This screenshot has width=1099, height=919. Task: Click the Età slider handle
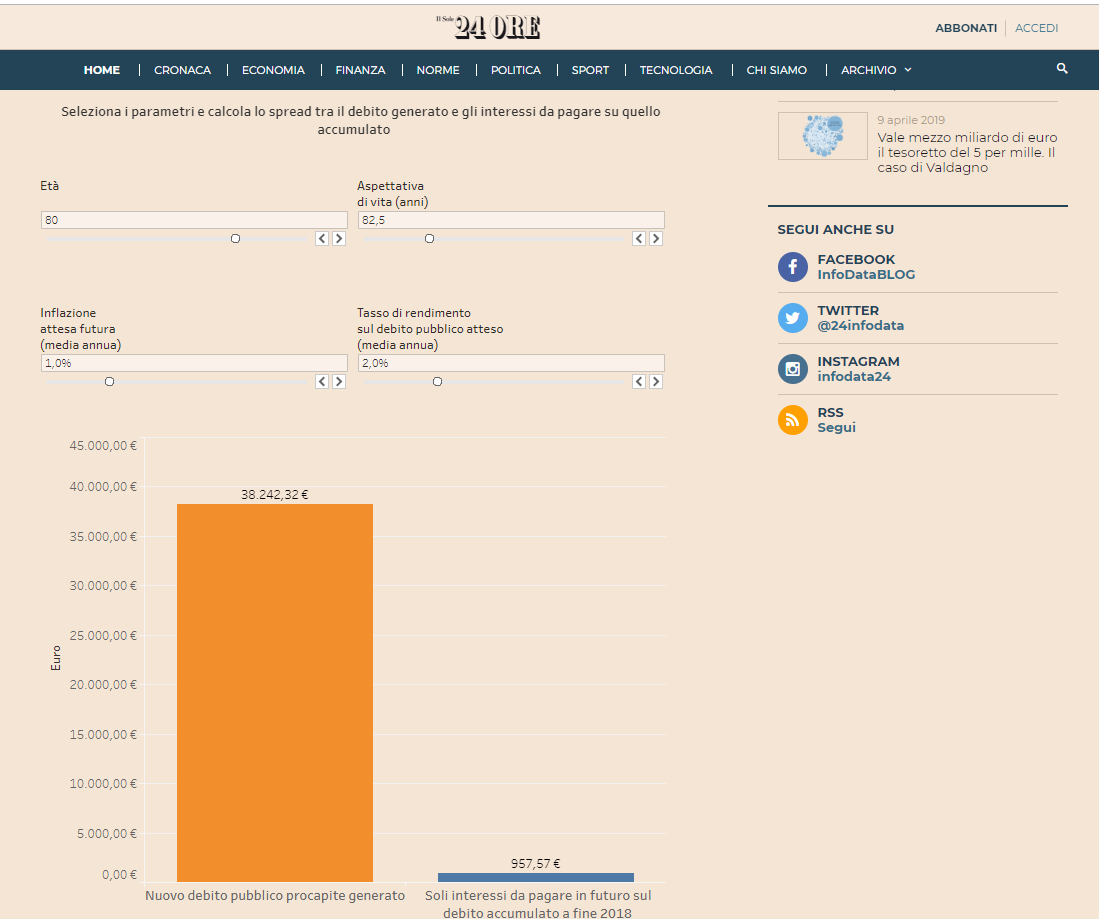click(x=236, y=239)
